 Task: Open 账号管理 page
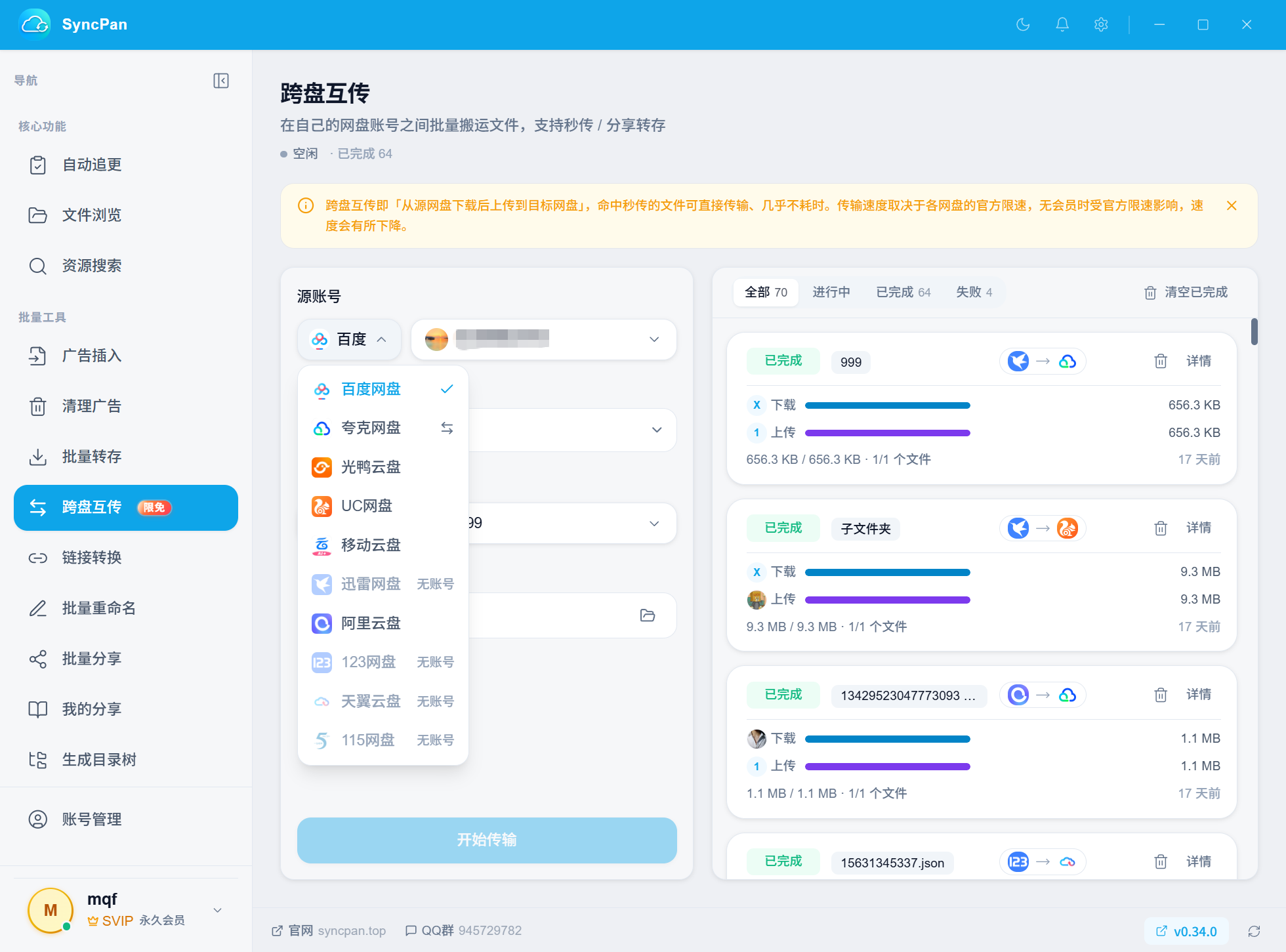tap(126, 819)
